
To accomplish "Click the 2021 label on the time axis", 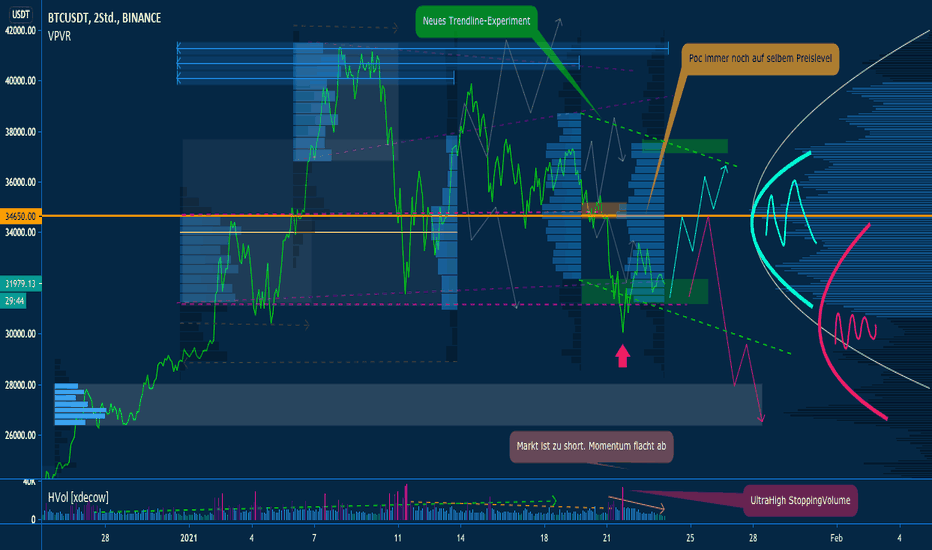I will click(188, 538).
